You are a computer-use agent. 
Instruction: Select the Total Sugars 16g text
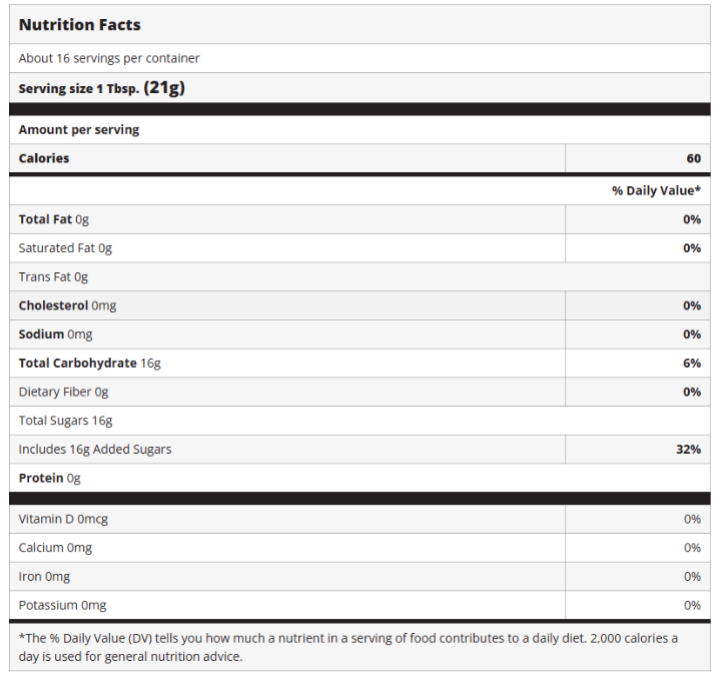coord(65,421)
